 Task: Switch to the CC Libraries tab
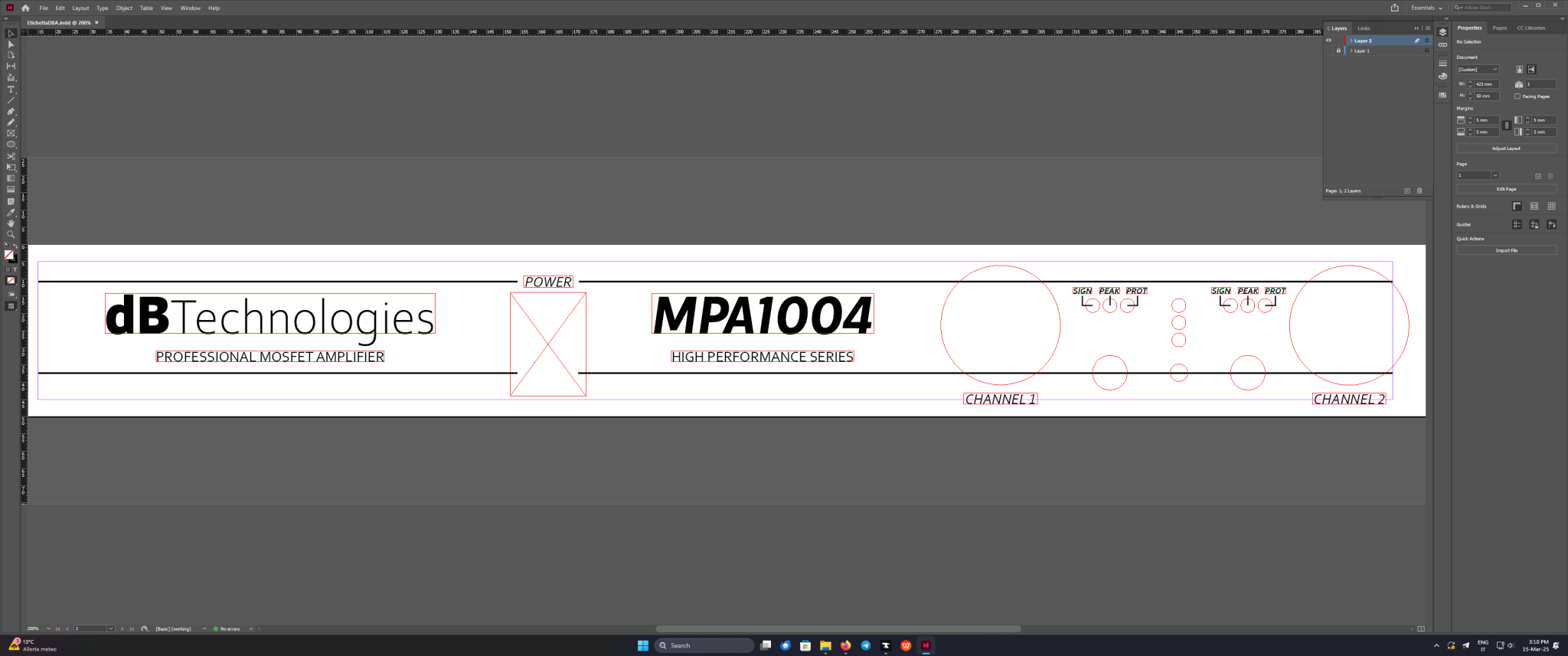click(x=1531, y=28)
